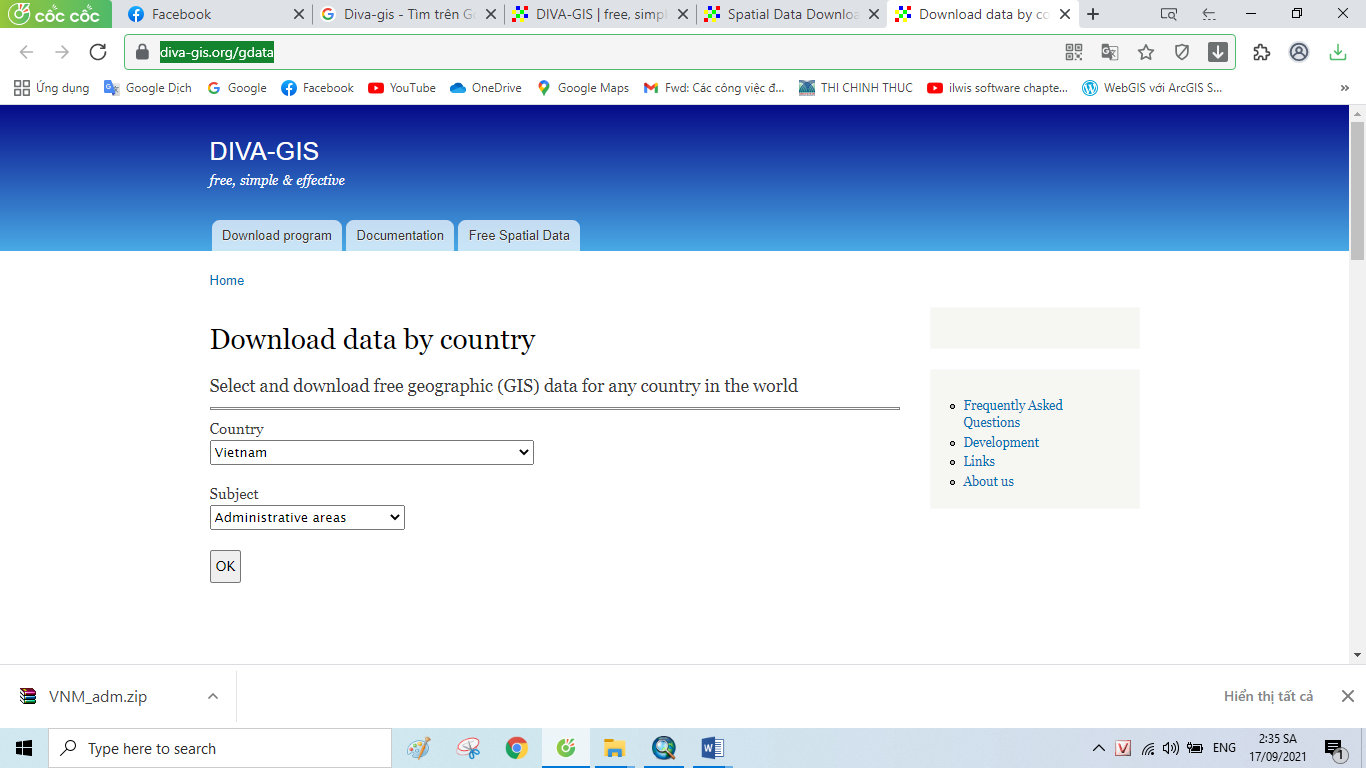Image resolution: width=1366 pixels, height=768 pixels.
Task: Open the green Downloads icon top right
Action: [1338, 52]
